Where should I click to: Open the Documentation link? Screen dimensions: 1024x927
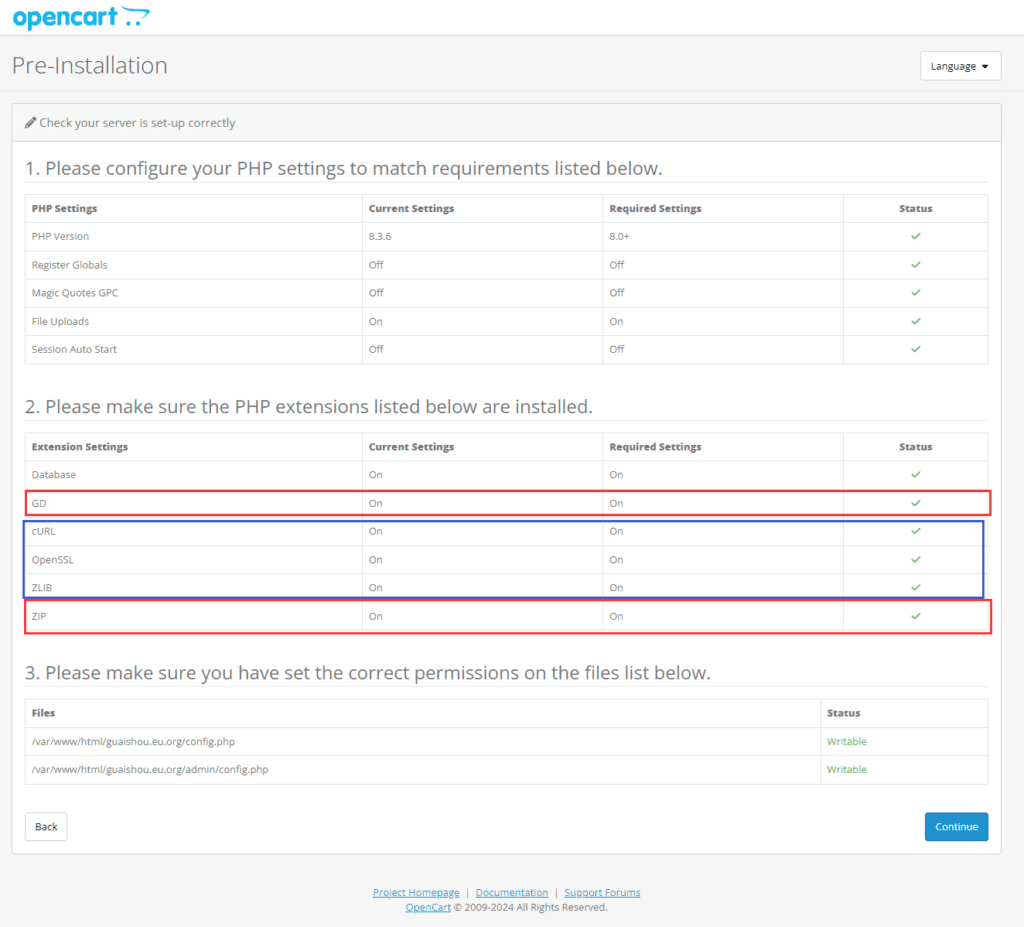pos(511,892)
